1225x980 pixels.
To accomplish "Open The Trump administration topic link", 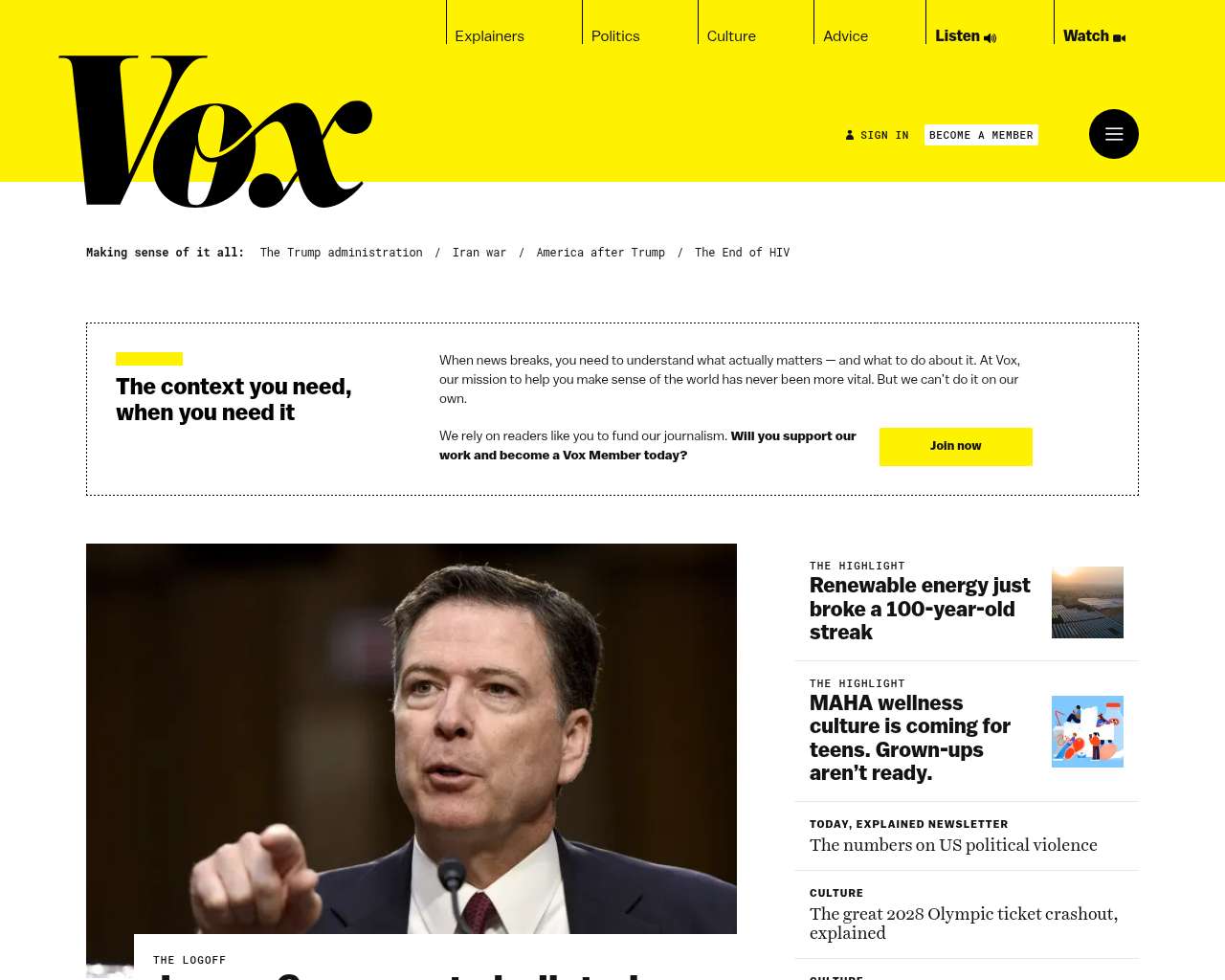I will tap(341, 253).
